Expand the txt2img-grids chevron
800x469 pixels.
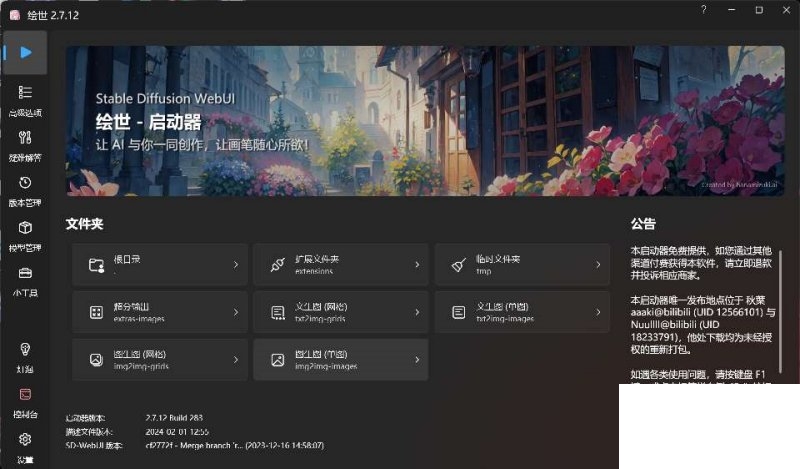click(x=417, y=312)
